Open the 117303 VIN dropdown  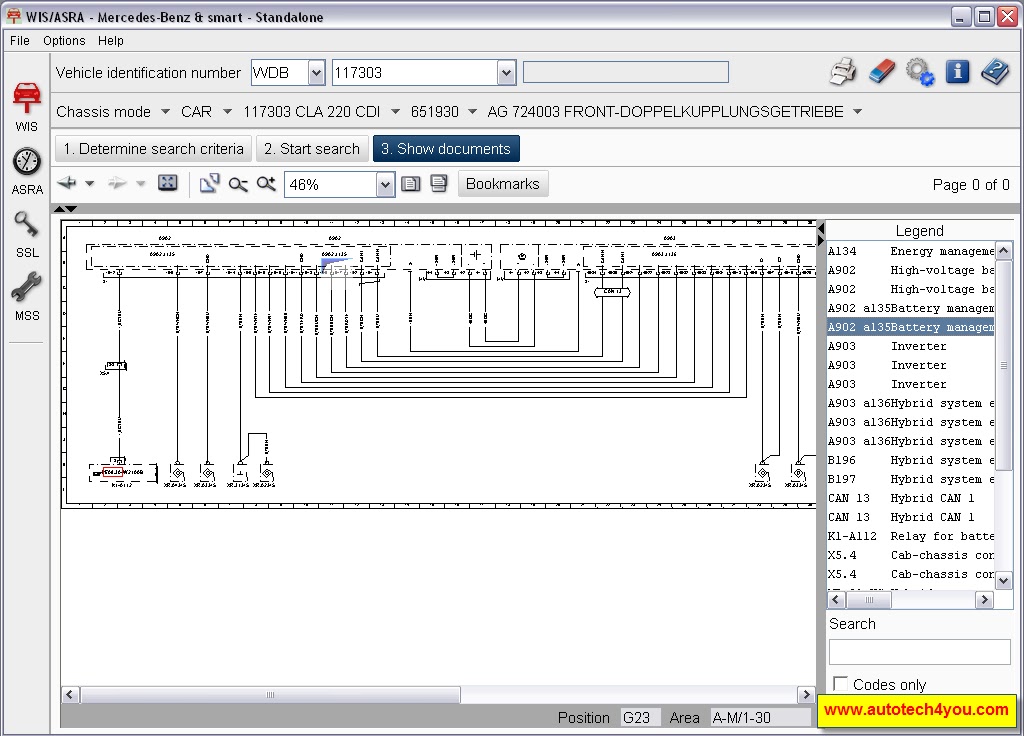[x=506, y=72]
